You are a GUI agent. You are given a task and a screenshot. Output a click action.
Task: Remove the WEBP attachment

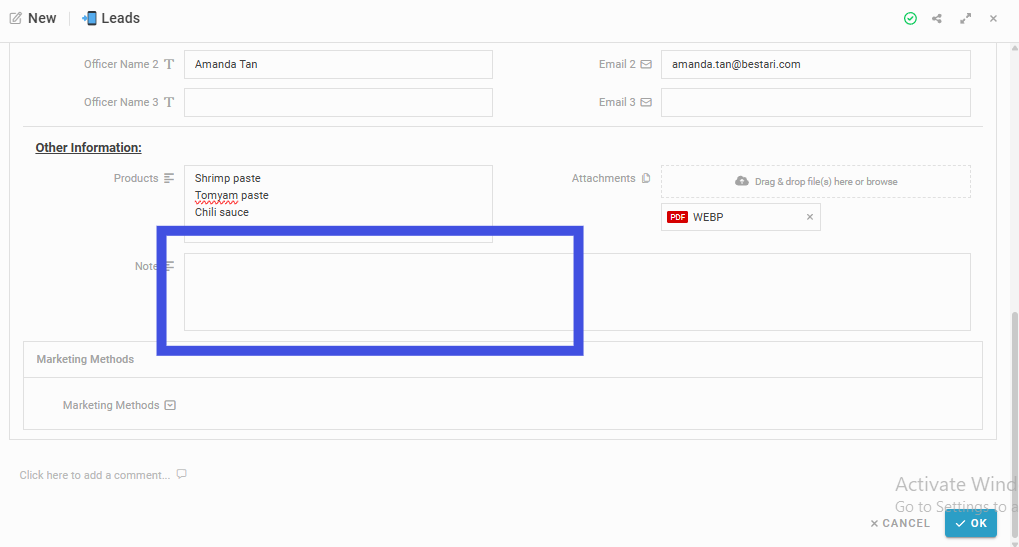pyautogui.click(x=810, y=217)
